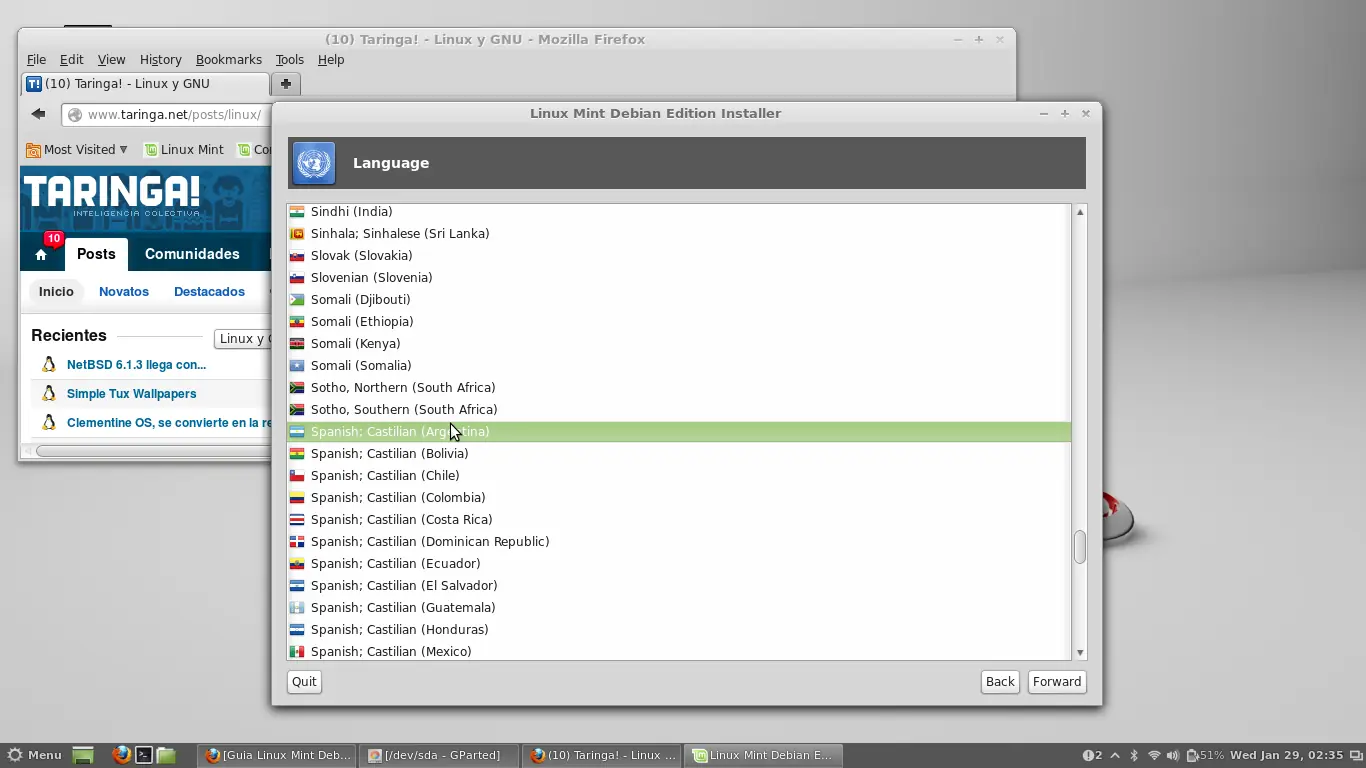Click the Menu button on the panel
Image resolution: width=1366 pixels, height=768 pixels.
click(35, 755)
